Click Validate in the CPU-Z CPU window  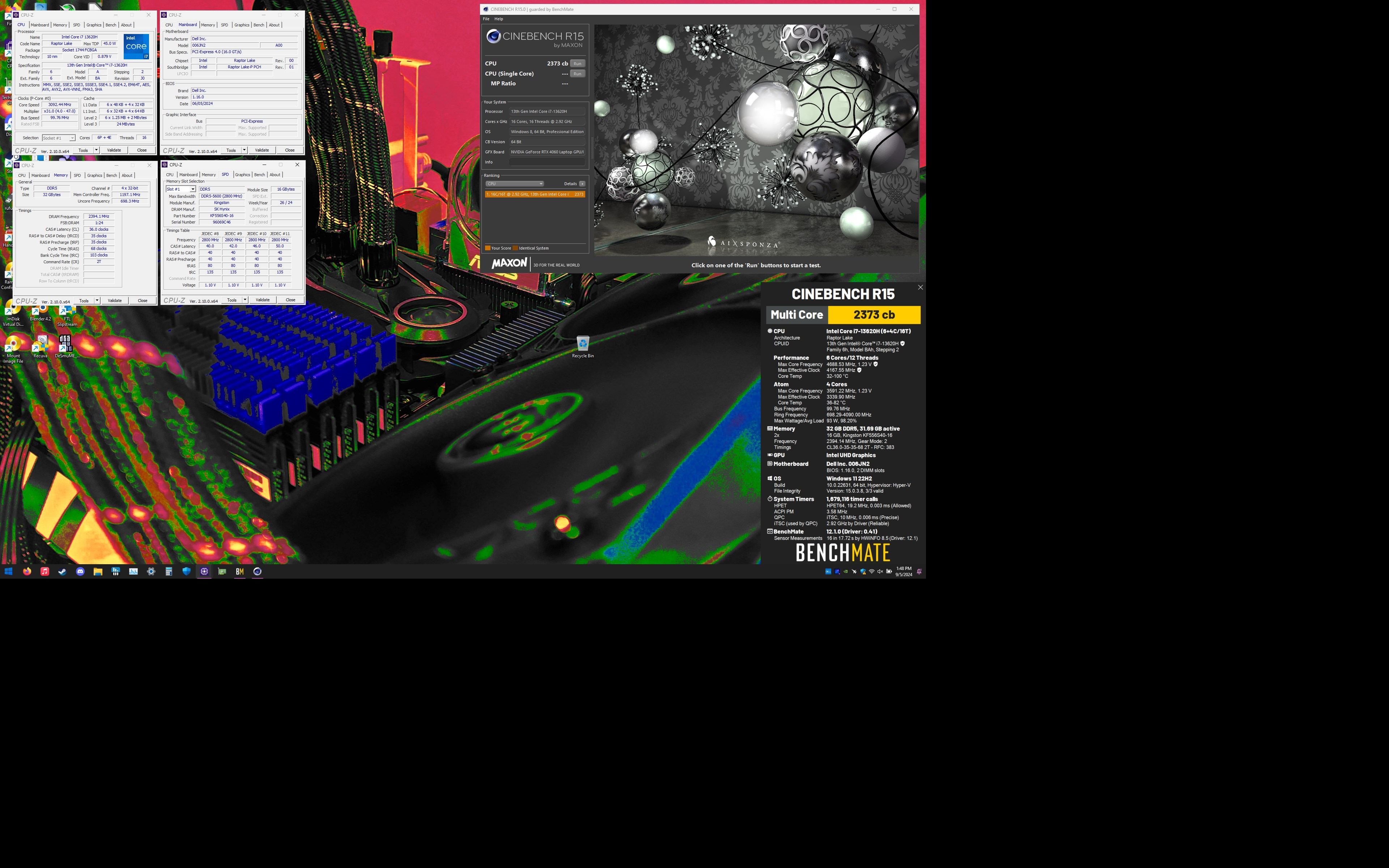pyautogui.click(x=114, y=150)
